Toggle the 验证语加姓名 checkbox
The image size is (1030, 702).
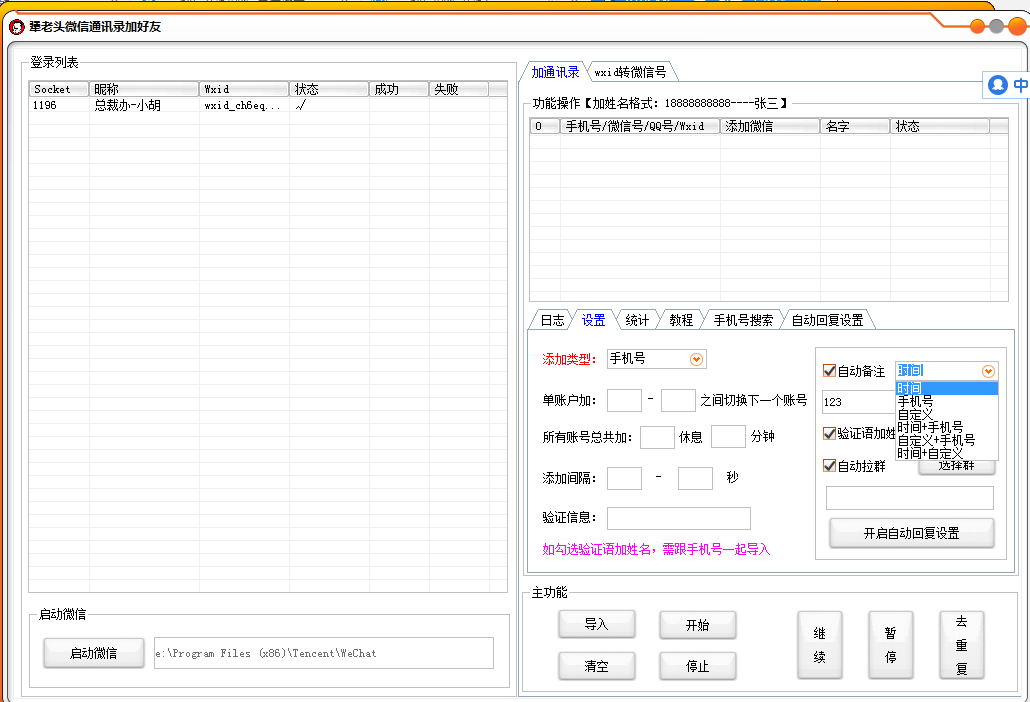[x=830, y=433]
